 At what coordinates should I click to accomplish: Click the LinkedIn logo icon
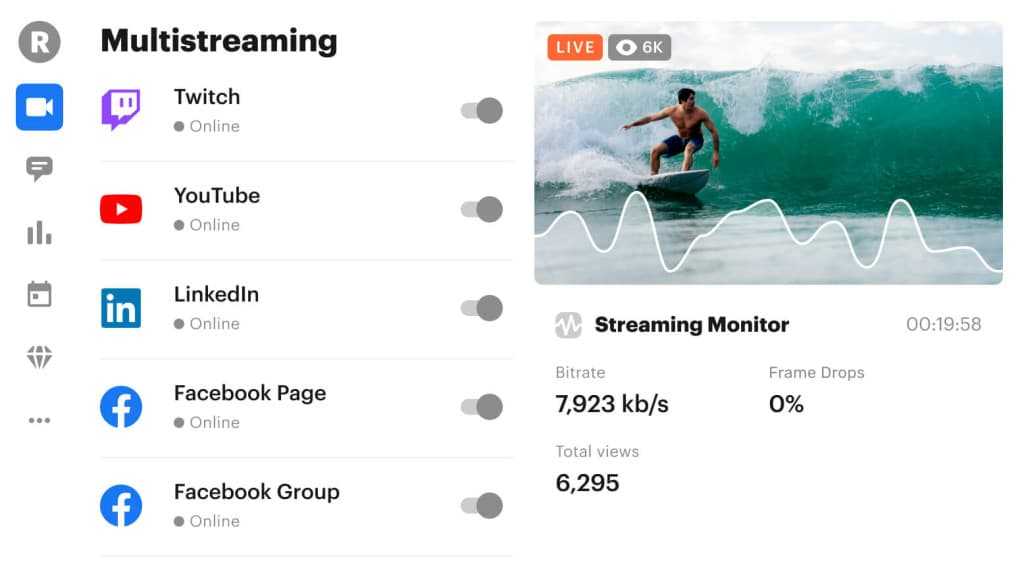(x=121, y=308)
